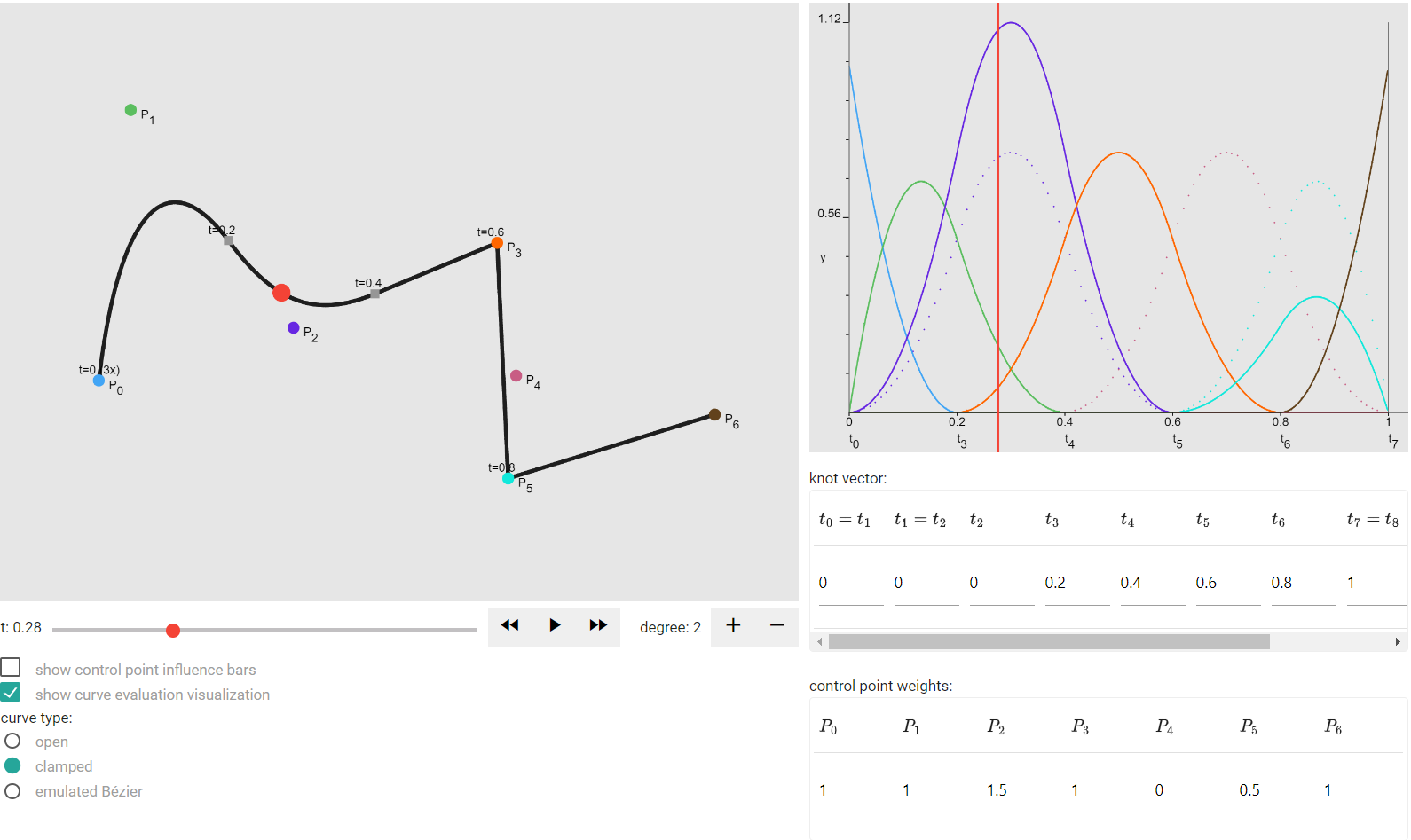
Task: Edit the t3 knot value 0.2
Action: tap(1077, 583)
